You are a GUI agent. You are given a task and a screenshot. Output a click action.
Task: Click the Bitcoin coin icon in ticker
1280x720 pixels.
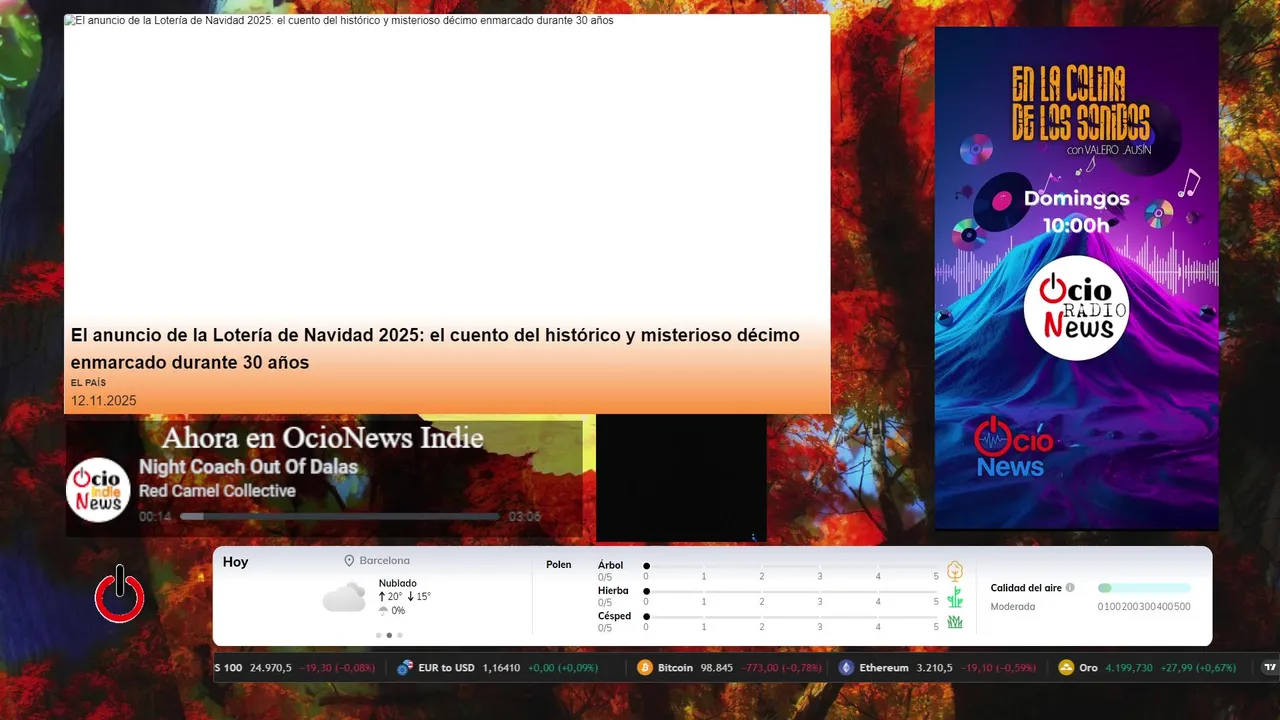coord(645,668)
